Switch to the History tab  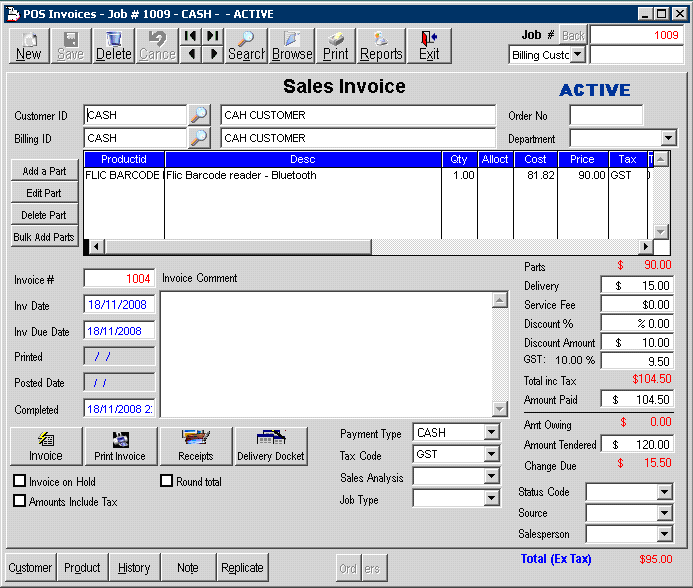pyautogui.click(x=134, y=567)
